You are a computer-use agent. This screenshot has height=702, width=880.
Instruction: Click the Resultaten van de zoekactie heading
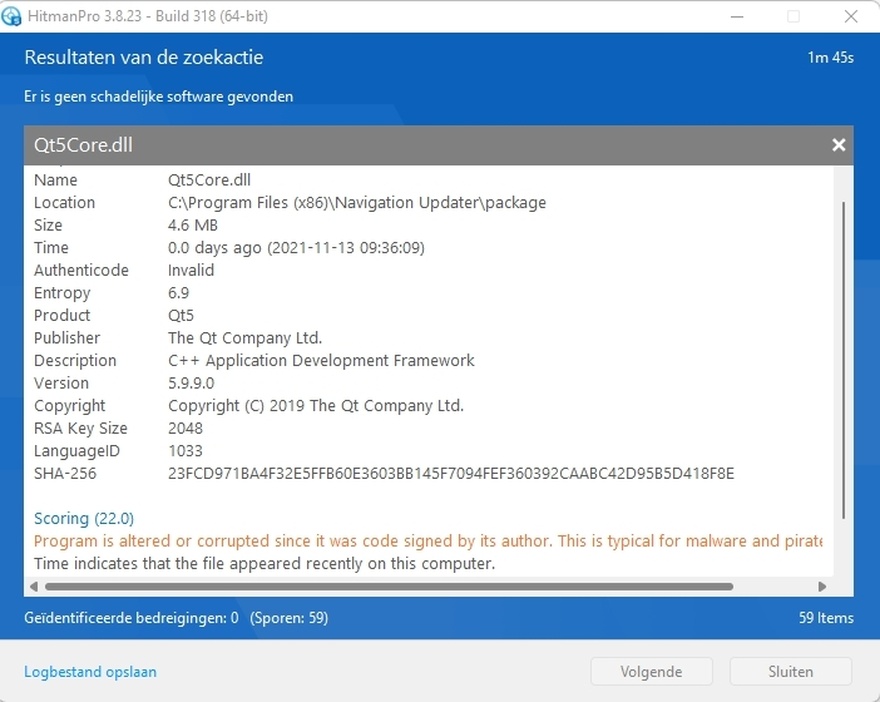click(144, 57)
